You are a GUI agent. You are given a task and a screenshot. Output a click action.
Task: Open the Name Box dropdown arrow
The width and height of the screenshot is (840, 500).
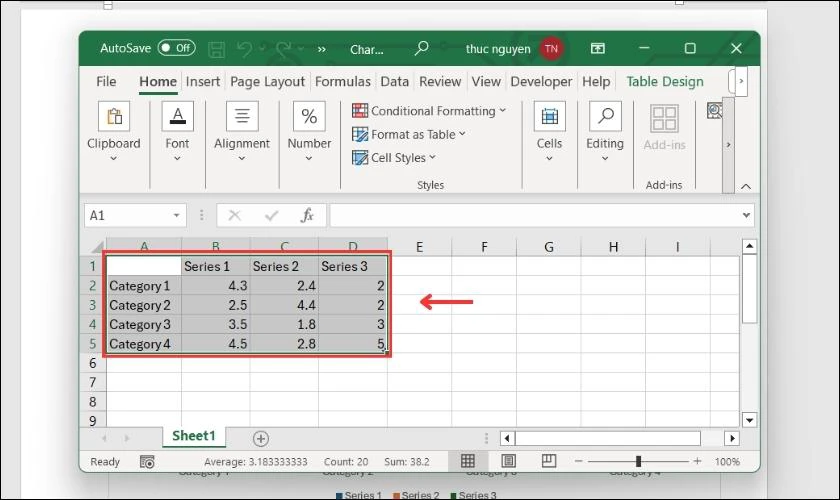click(x=176, y=215)
